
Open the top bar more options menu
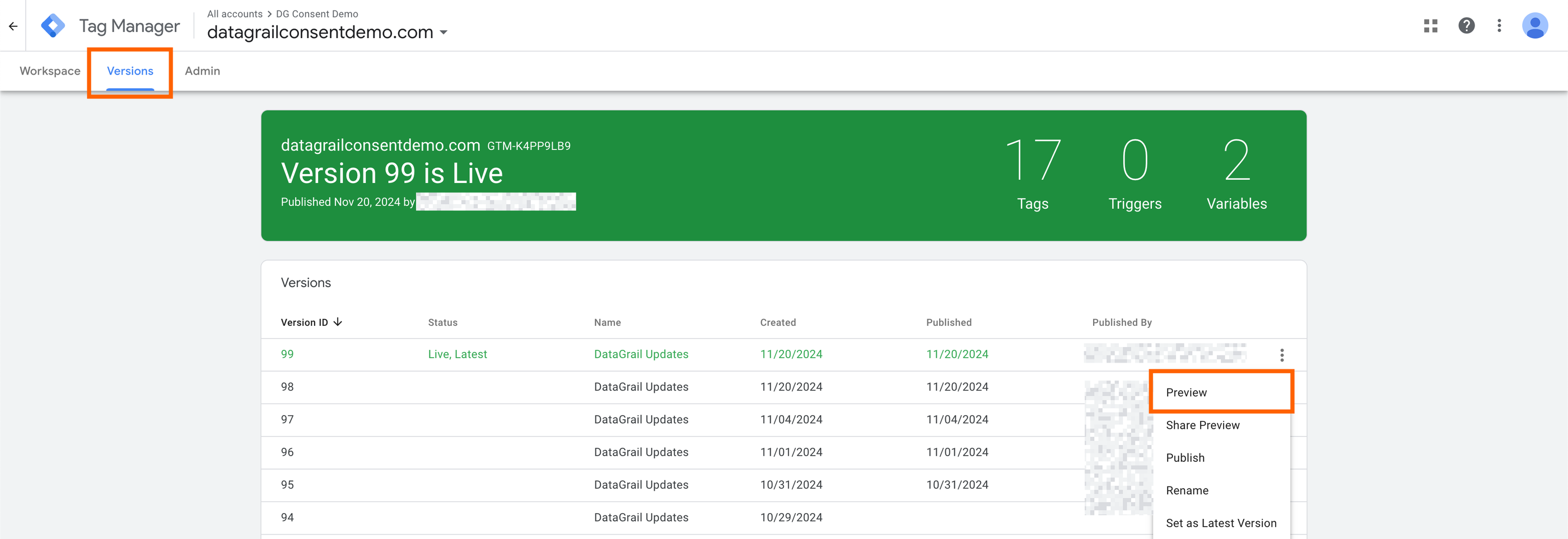1499,26
